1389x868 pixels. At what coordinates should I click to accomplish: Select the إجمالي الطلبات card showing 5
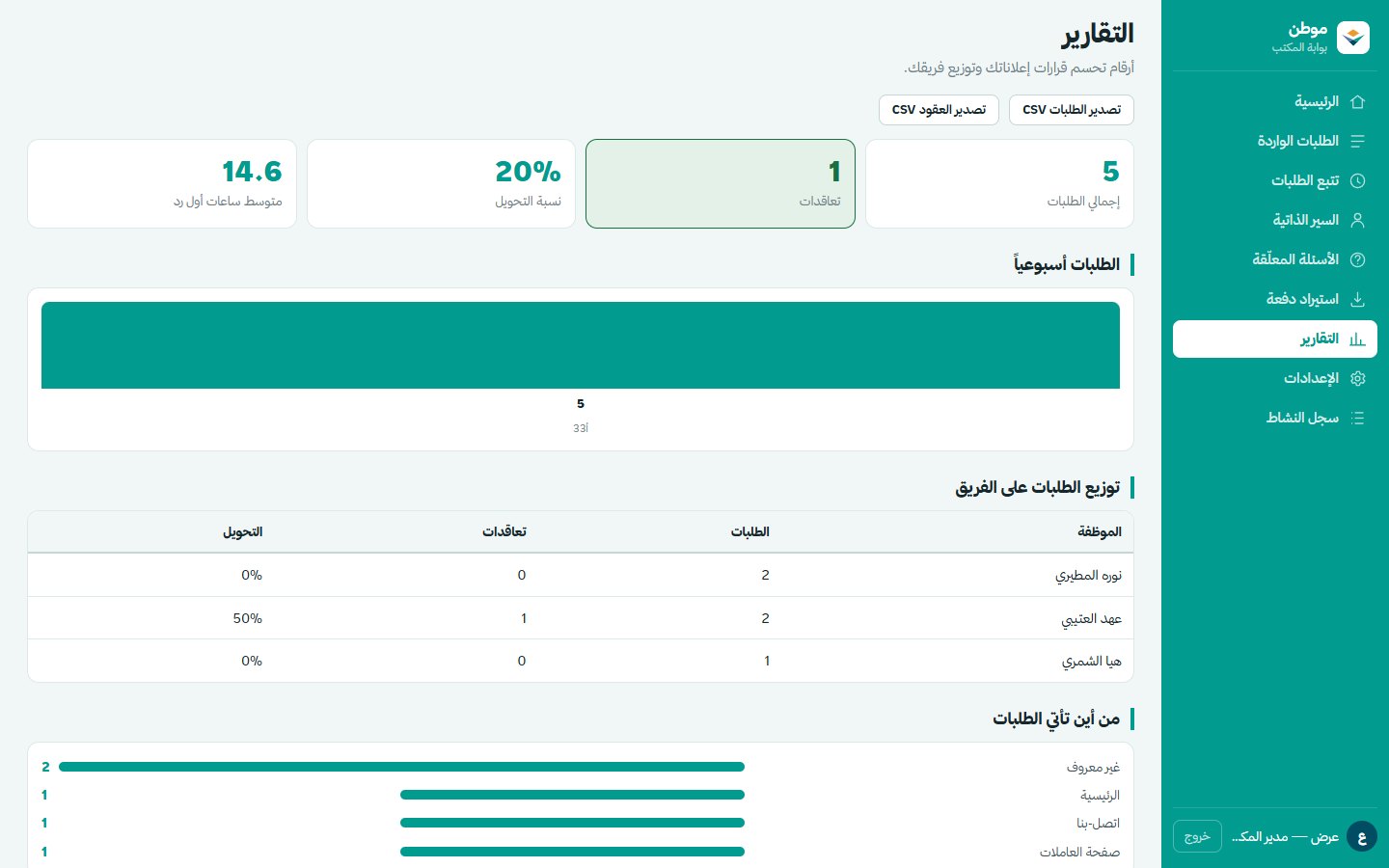coord(999,183)
